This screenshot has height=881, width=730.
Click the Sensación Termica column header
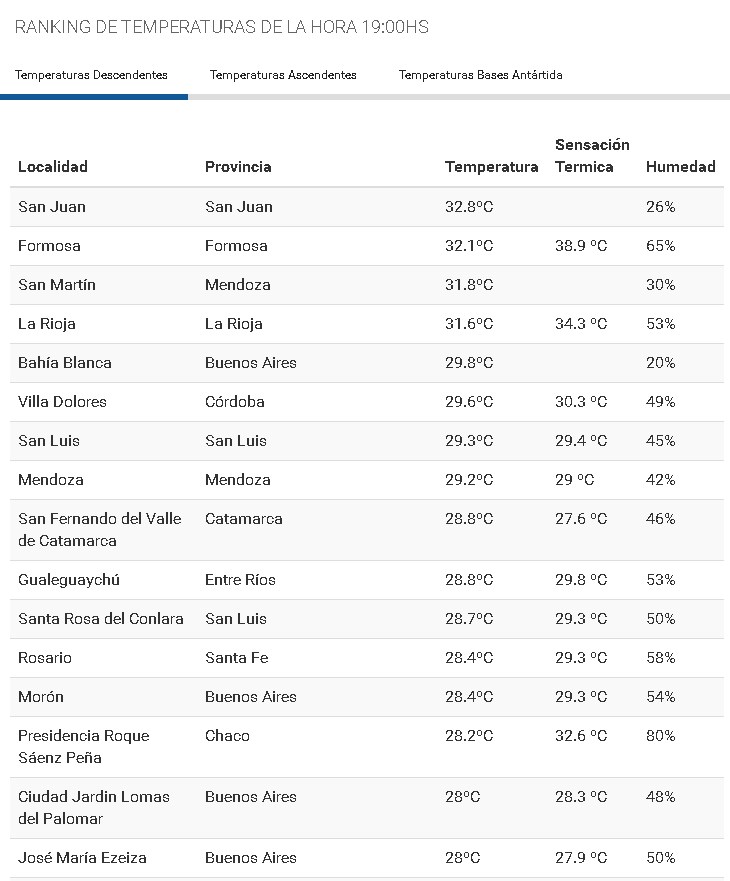click(x=592, y=156)
